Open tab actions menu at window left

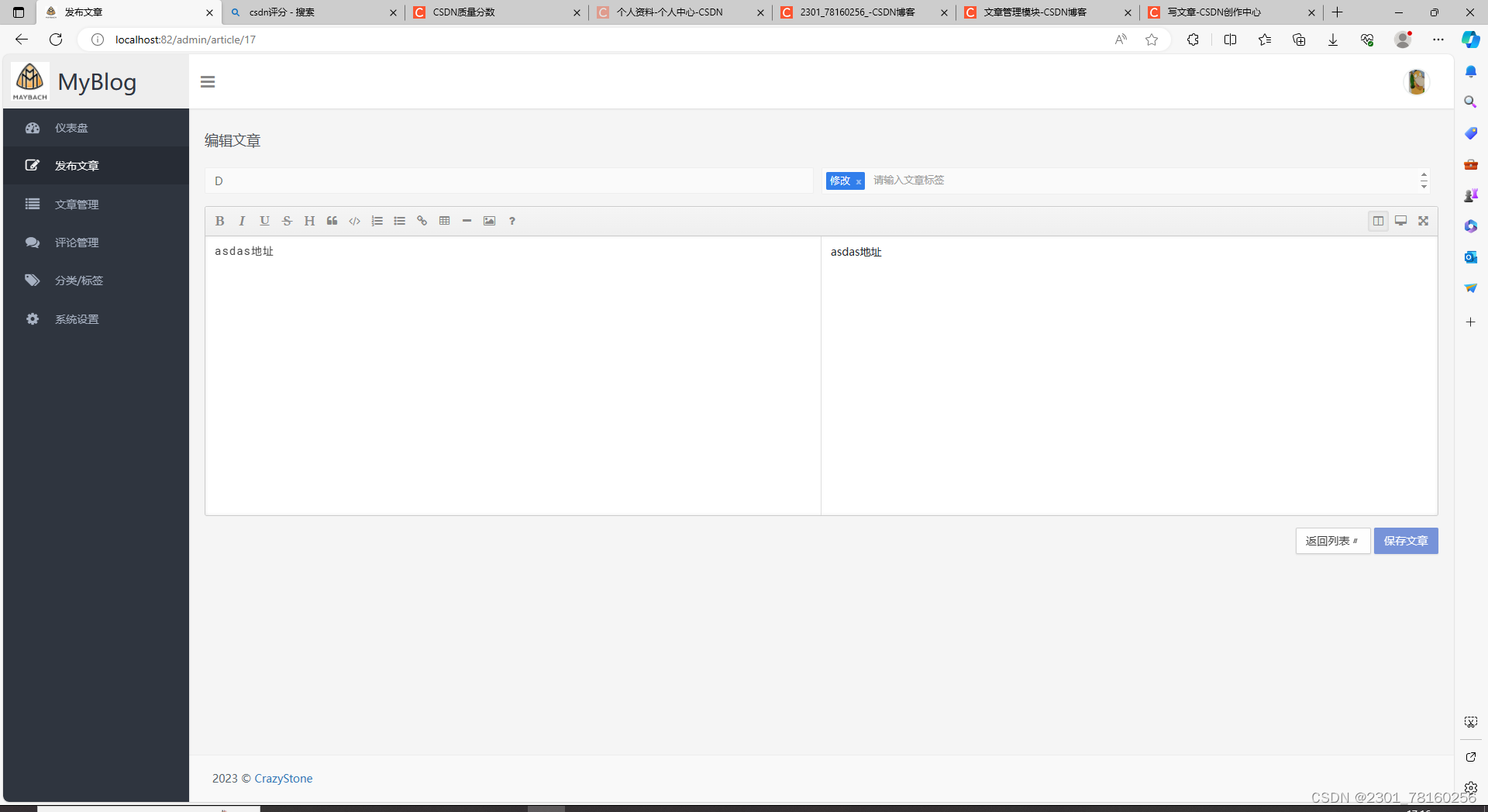pyautogui.click(x=19, y=12)
